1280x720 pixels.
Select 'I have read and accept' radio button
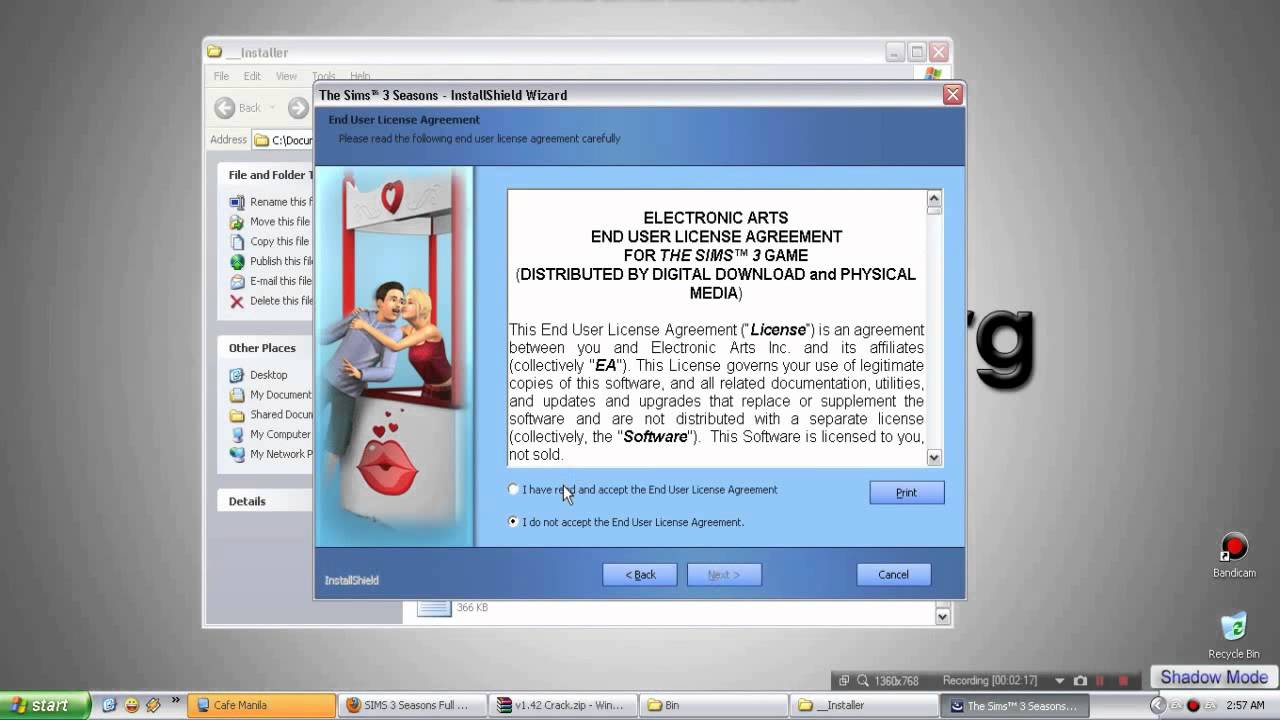[x=513, y=490]
